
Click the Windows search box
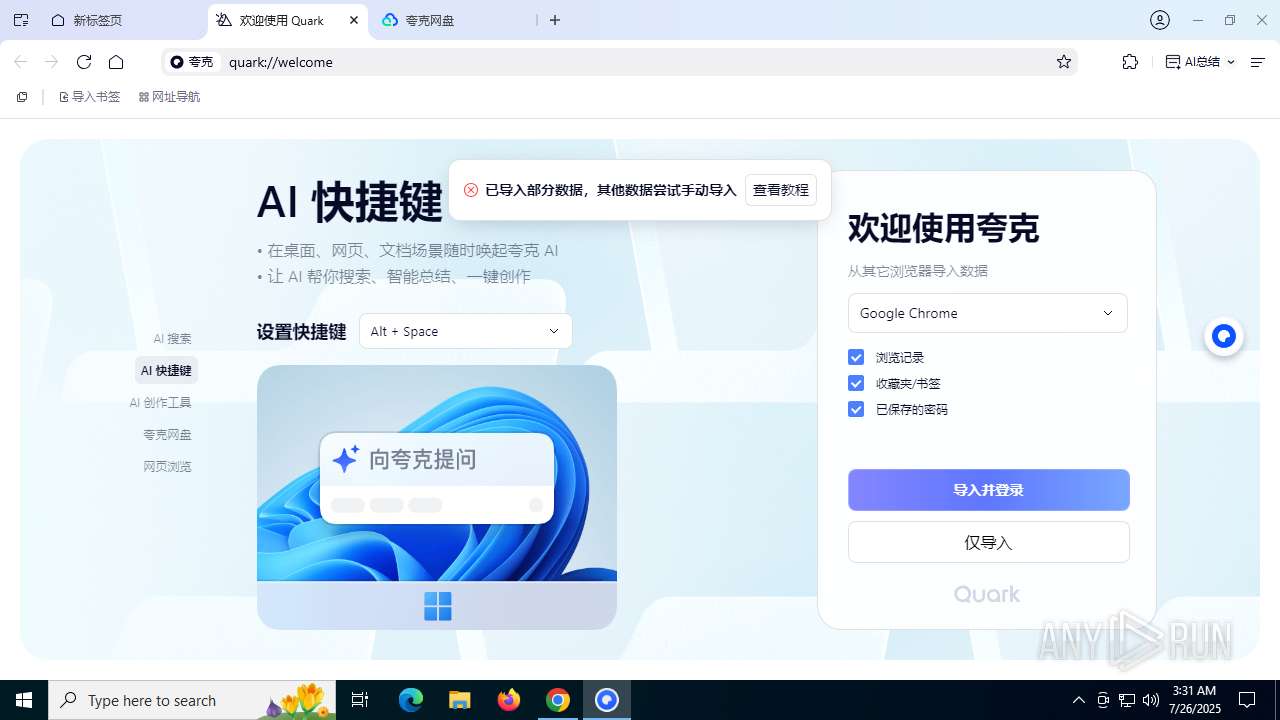193,700
